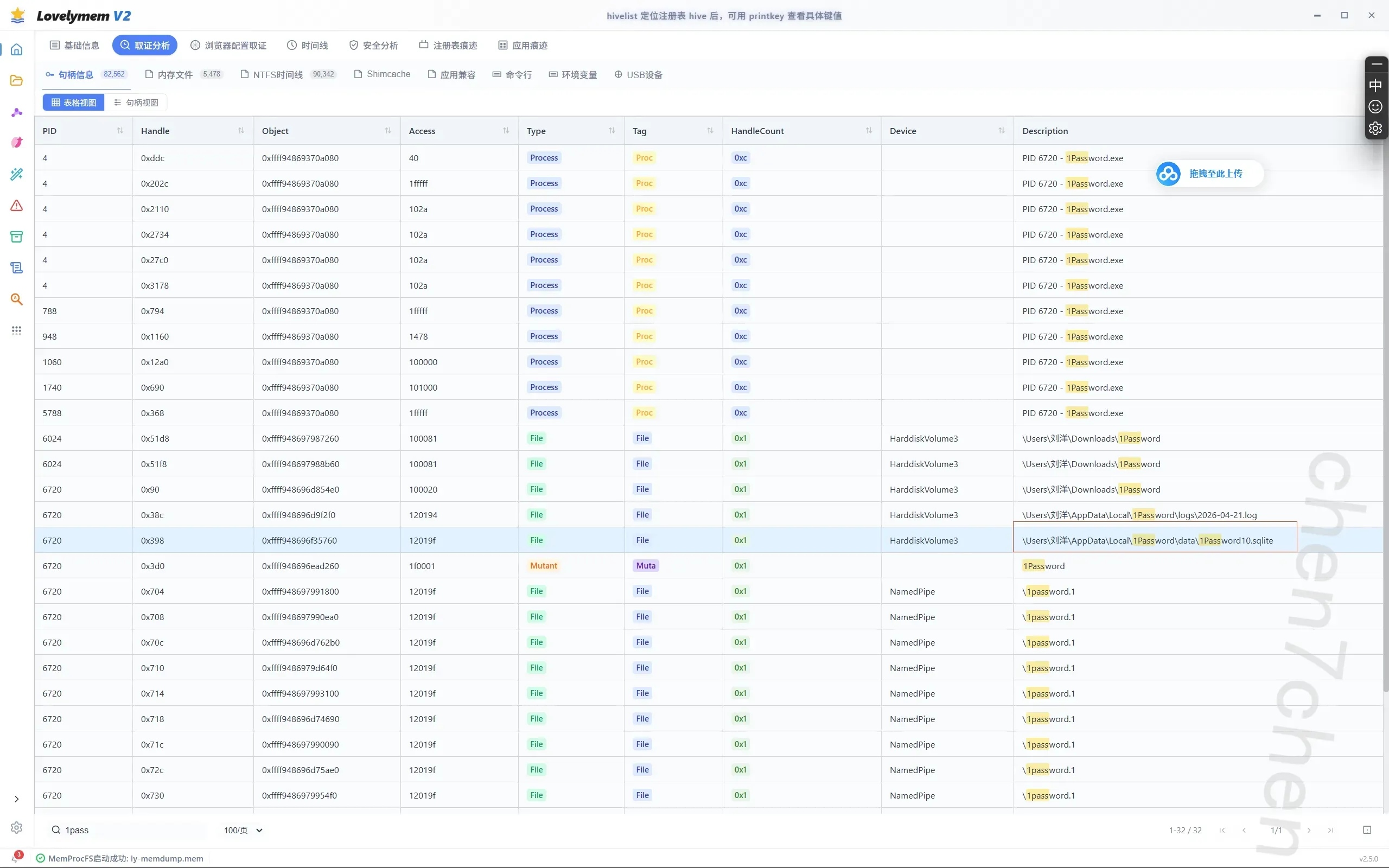Image resolution: width=1389 pixels, height=868 pixels.
Task: Open the 注册表痕迹 tab
Action: [448, 46]
